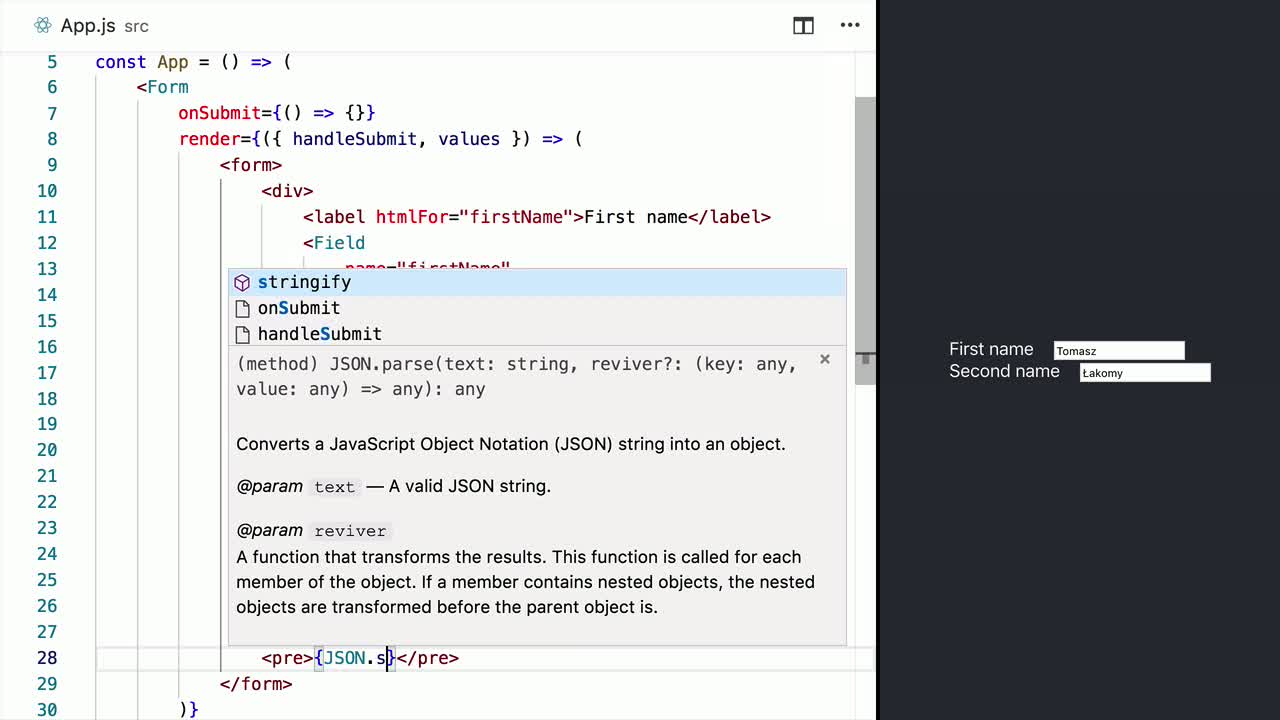This screenshot has height=720, width=1280.
Task: Click the text parameter label in the documentation
Action: click(x=334, y=487)
